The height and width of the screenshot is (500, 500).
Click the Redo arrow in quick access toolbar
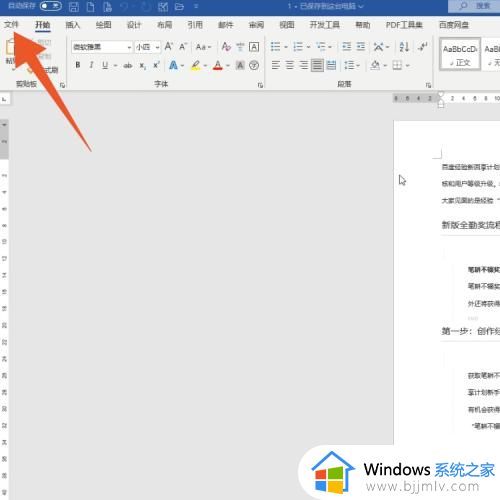[146, 7]
